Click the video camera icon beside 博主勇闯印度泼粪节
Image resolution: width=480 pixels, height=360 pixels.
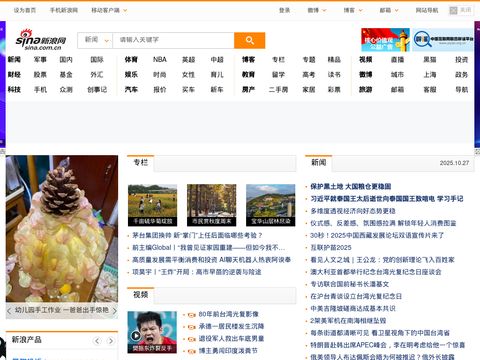(x=191, y=351)
